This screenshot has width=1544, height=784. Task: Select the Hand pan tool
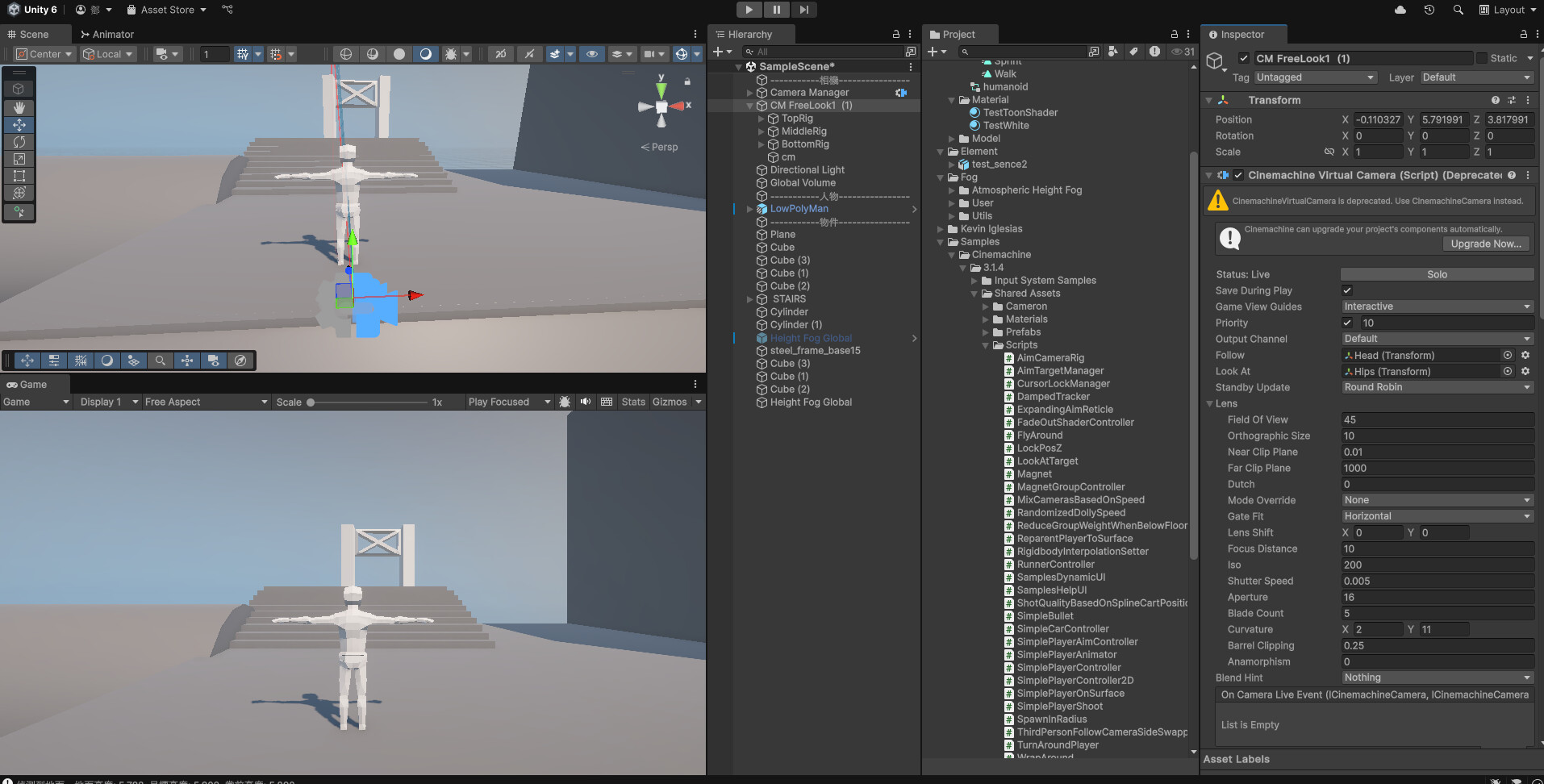pyautogui.click(x=19, y=107)
